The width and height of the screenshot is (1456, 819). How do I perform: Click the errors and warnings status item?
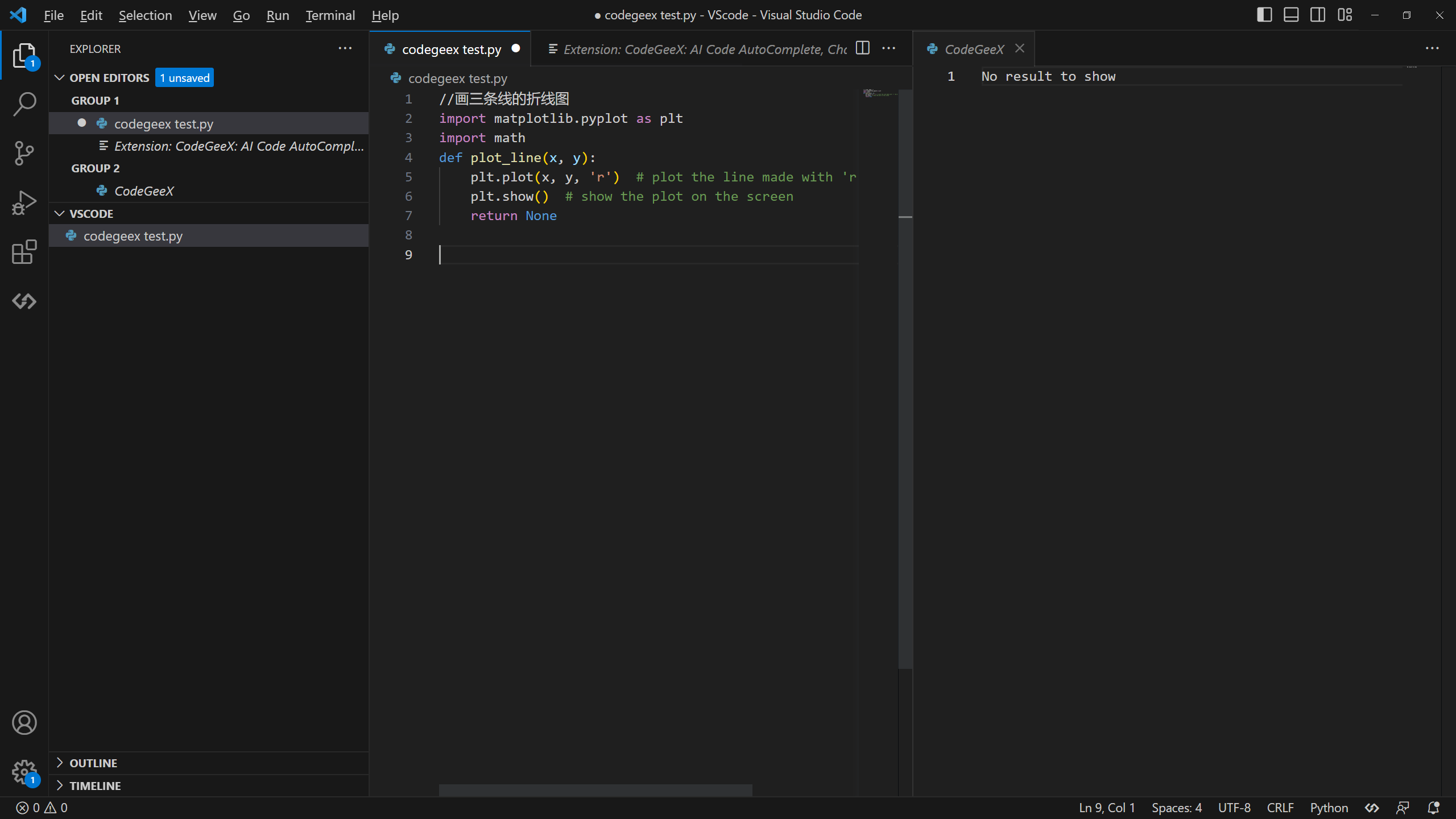[x=42, y=808]
